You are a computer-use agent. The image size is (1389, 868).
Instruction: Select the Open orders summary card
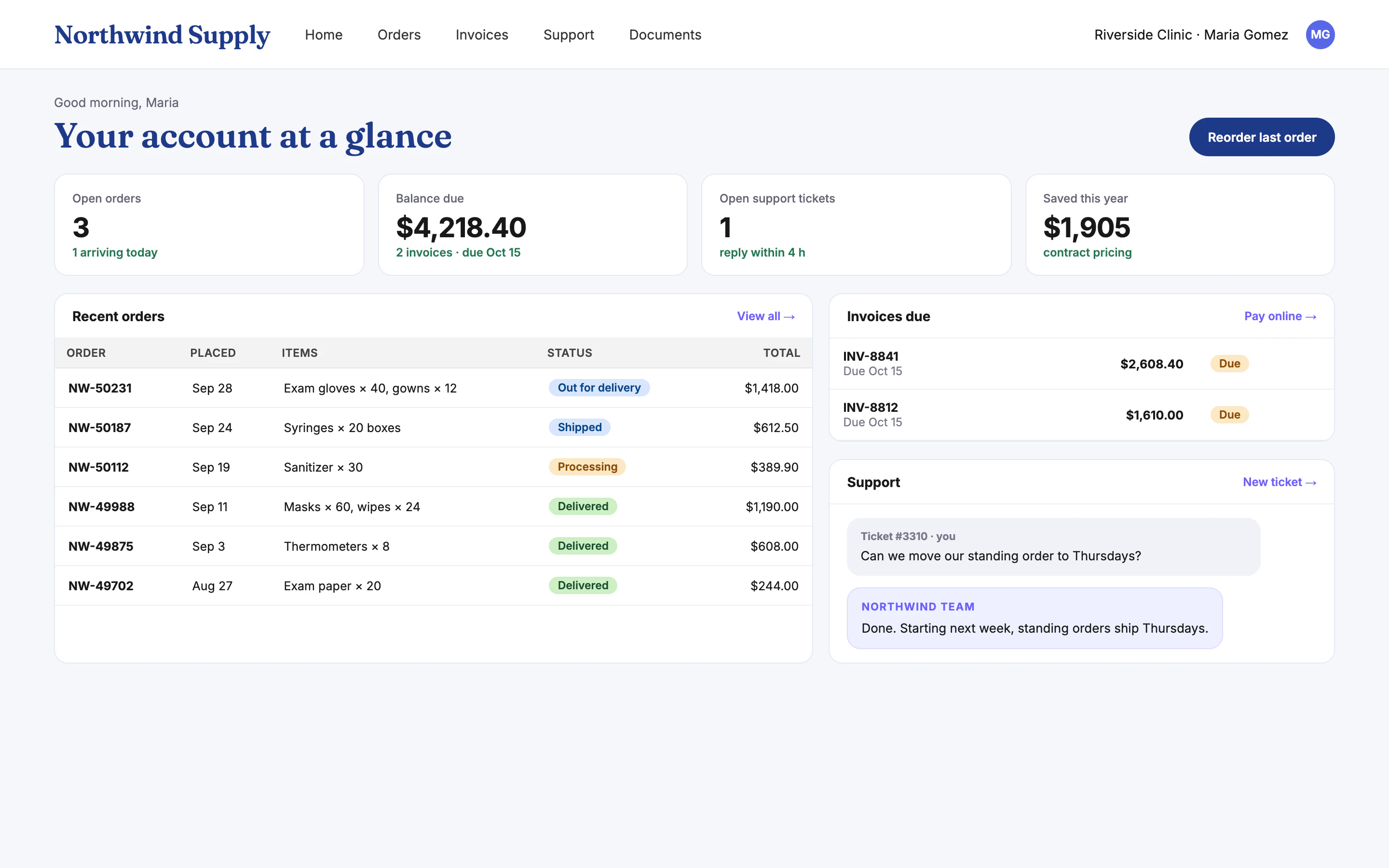(x=209, y=224)
